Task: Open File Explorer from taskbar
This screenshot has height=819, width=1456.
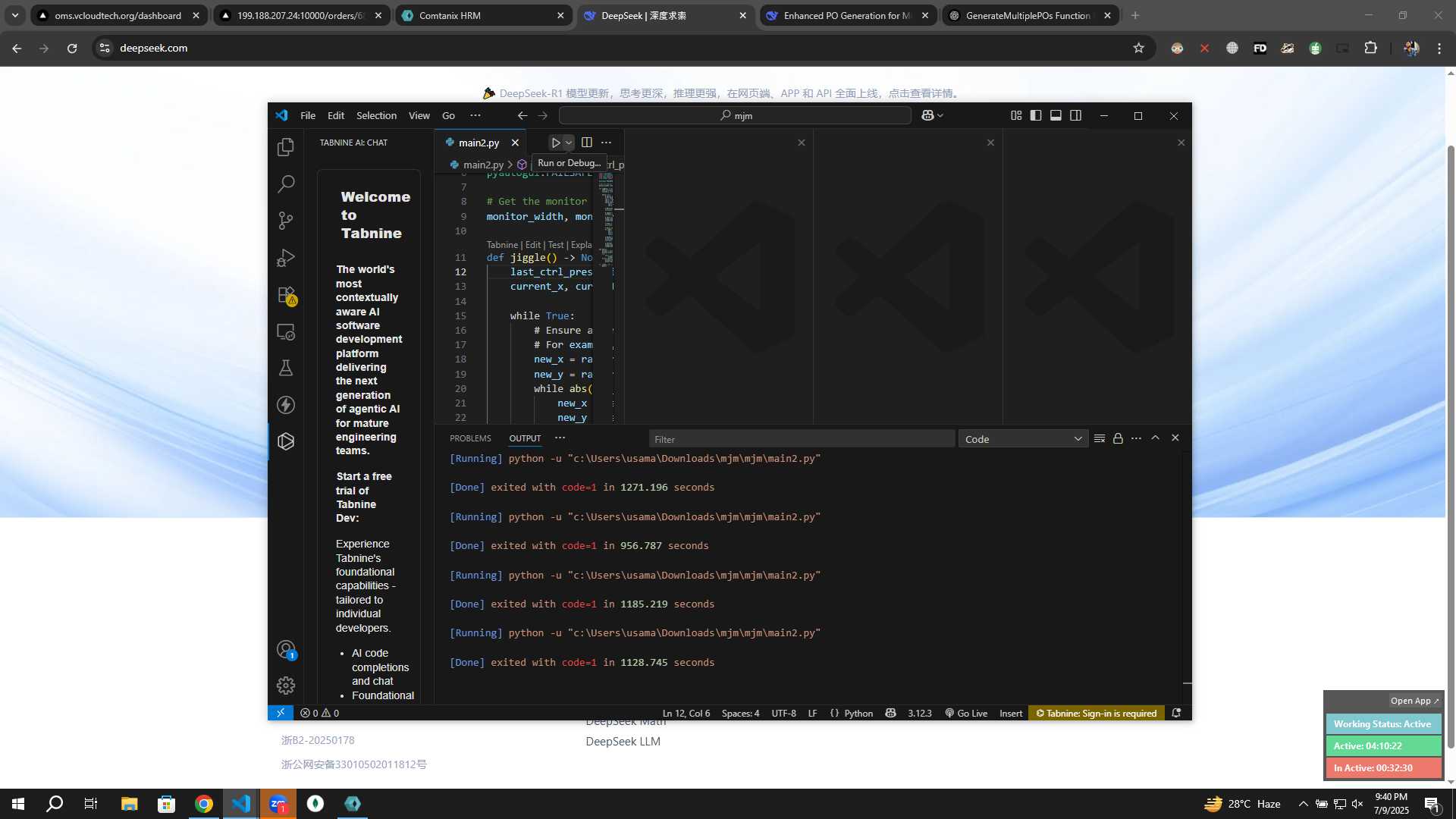Action: [x=129, y=804]
